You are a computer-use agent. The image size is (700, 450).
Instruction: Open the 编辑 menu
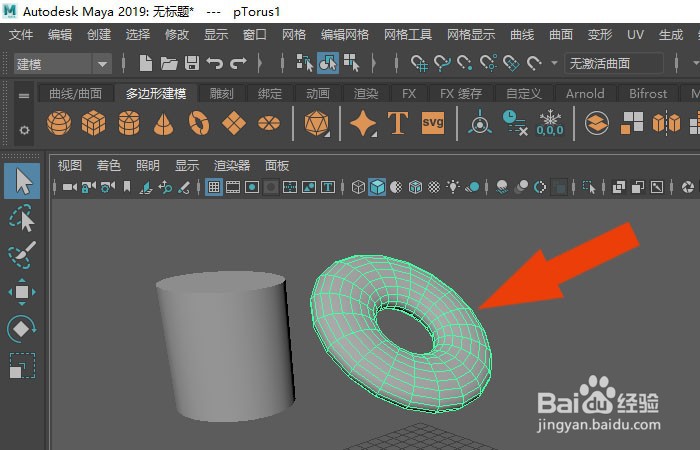point(60,34)
